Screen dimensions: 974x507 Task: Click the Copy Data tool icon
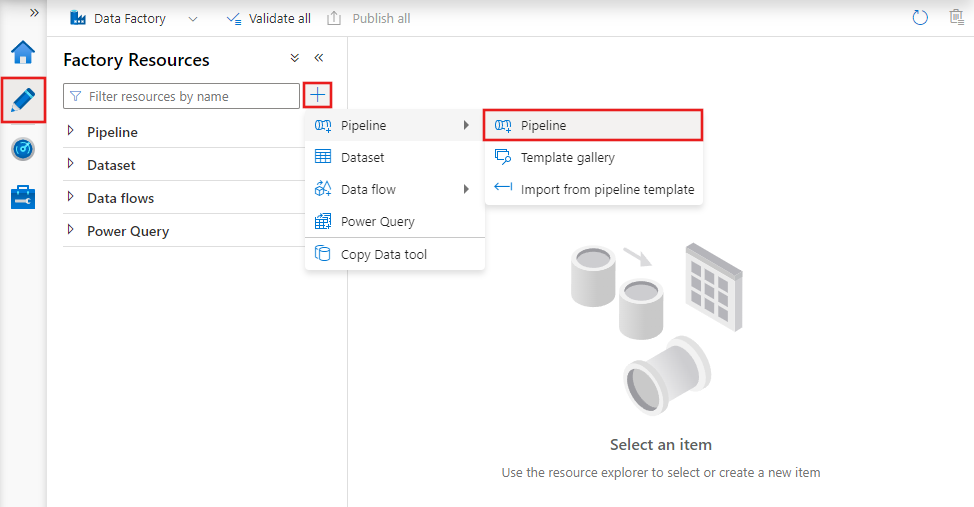(322, 253)
